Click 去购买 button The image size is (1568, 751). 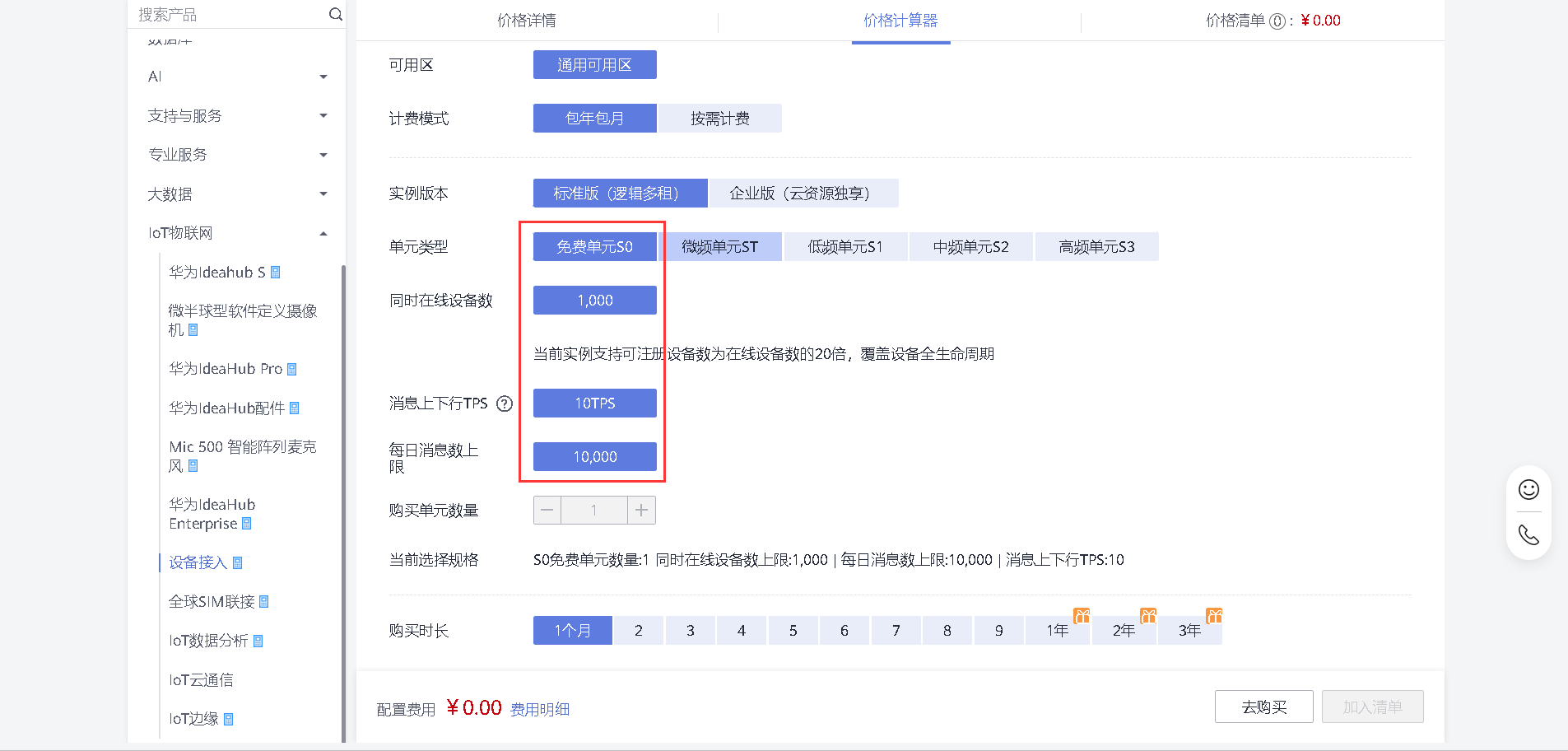coord(1264,707)
